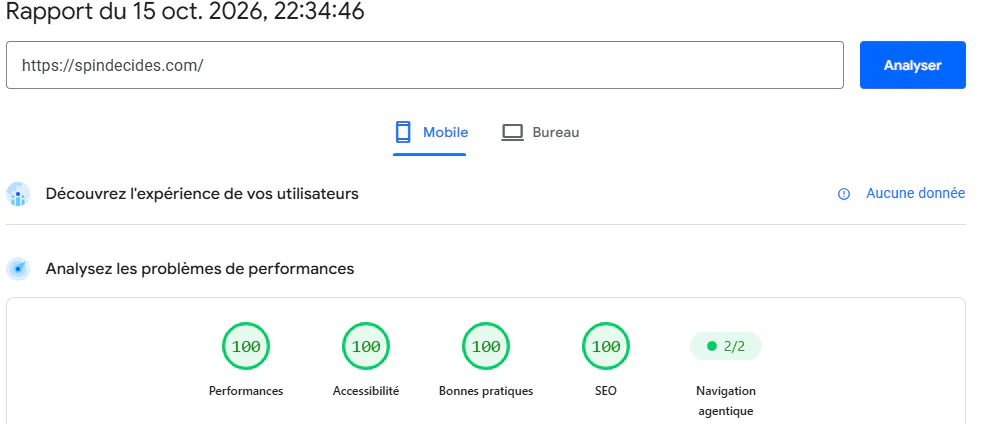Switch to the Mobile tab

pos(430,132)
